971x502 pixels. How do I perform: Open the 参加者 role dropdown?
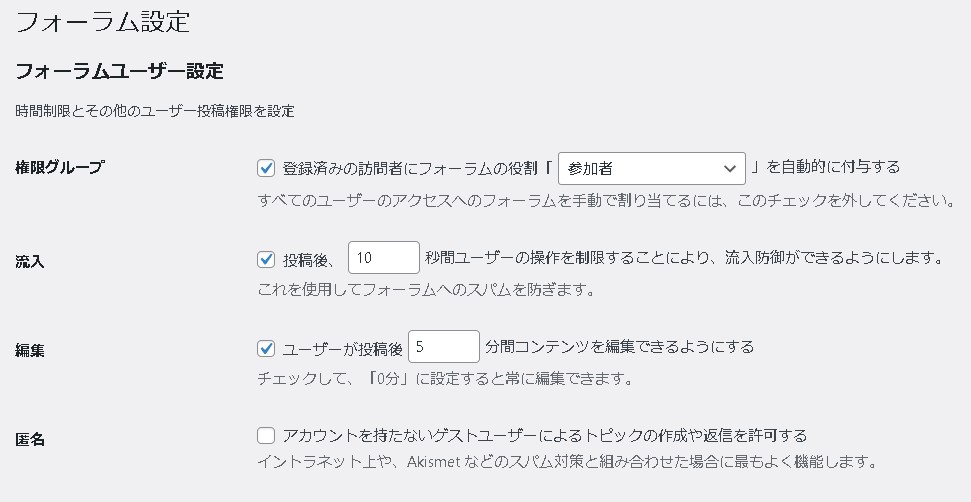[651, 168]
